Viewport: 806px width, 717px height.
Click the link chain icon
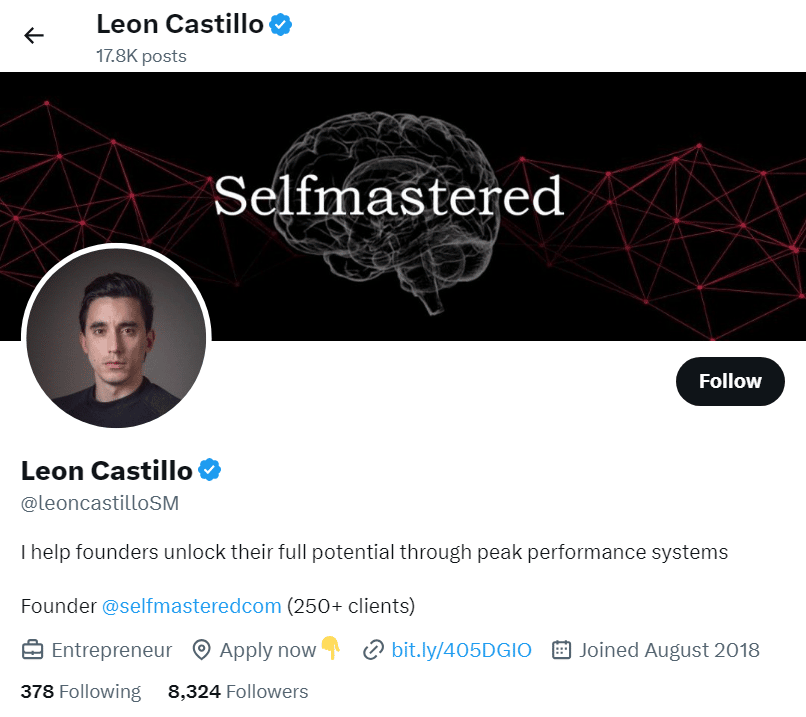point(373,650)
